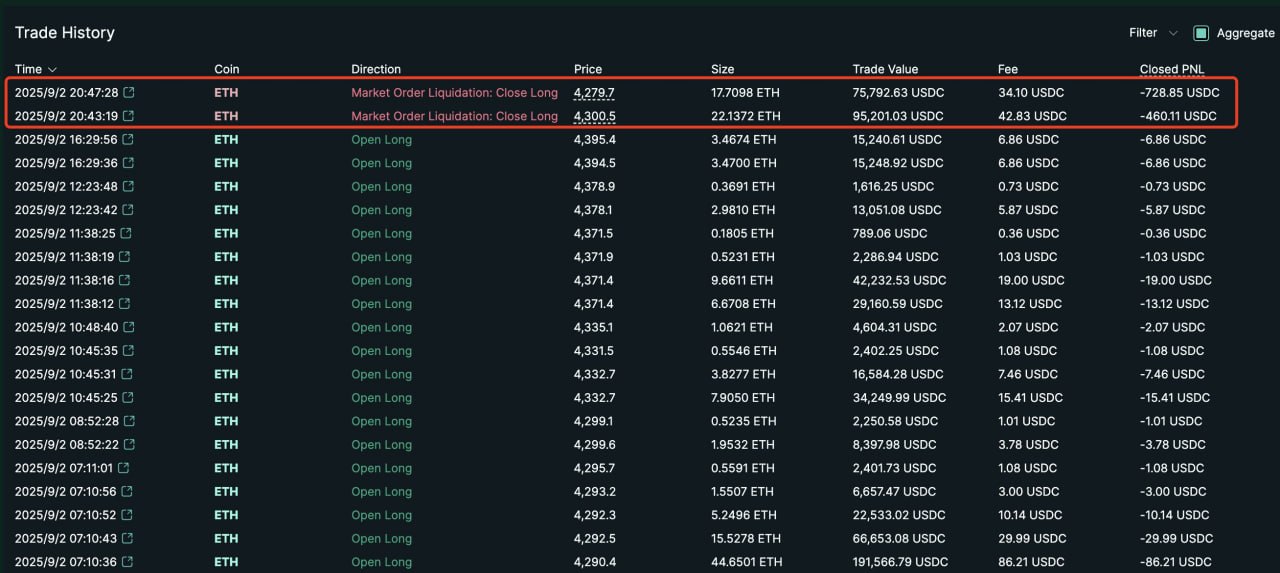Click trade value 95,201.03 USDC
The height and width of the screenshot is (573, 1280).
(897, 116)
